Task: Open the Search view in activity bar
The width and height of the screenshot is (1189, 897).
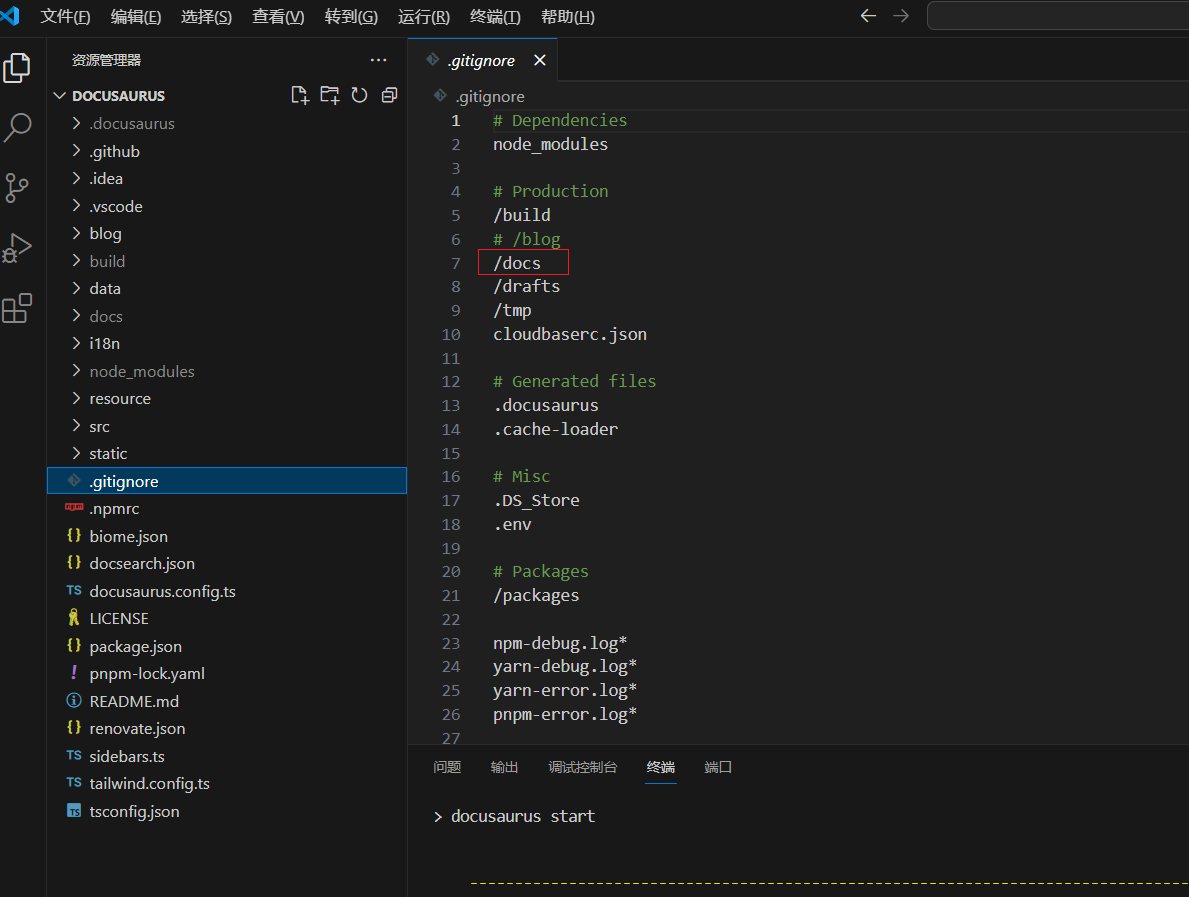Action: (x=17, y=127)
